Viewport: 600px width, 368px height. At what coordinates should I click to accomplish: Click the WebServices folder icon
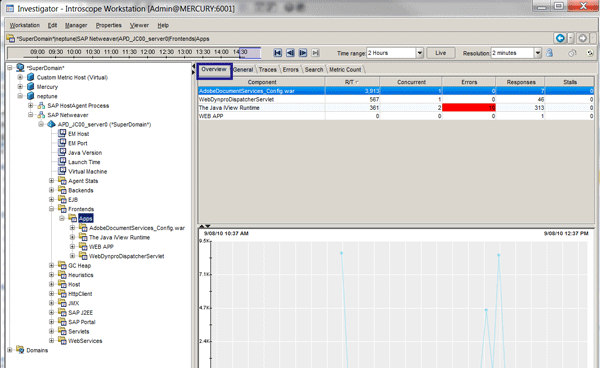pyautogui.click(x=62, y=340)
